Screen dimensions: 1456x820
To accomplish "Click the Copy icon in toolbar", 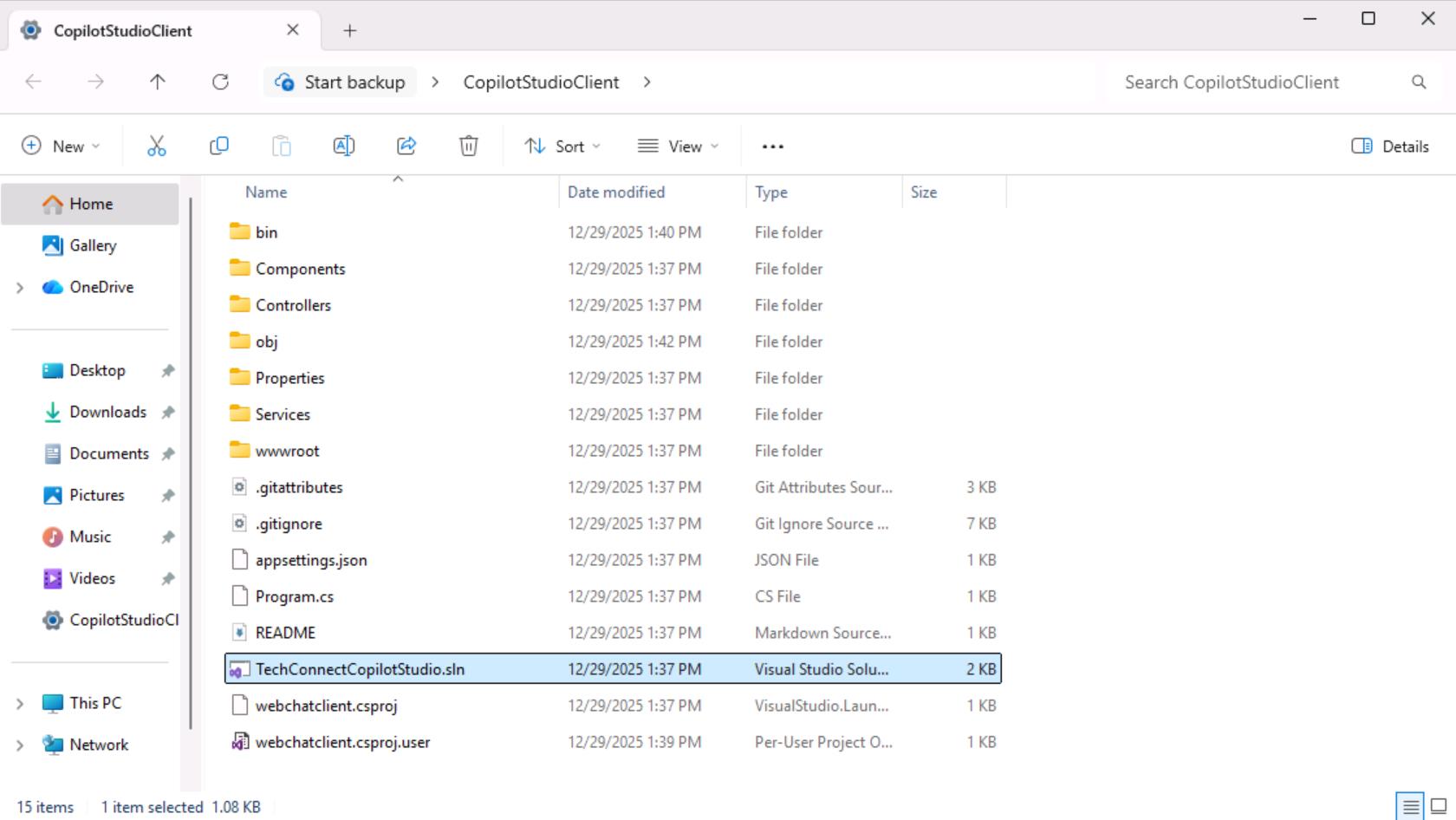I will [219, 146].
